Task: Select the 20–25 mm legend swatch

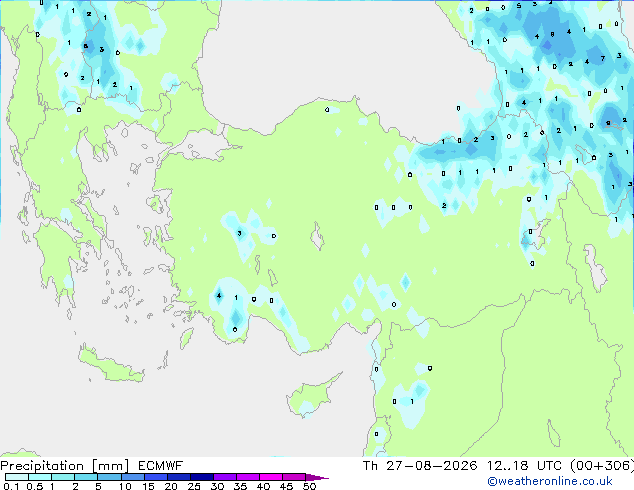Action: pos(178,477)
